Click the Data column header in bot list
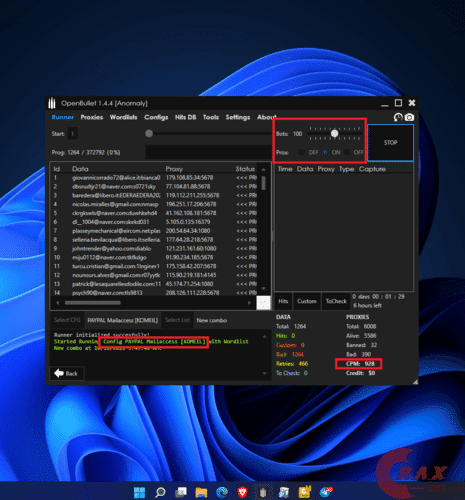The height and width of the screenshot is (500, 465). tap(80, 169)
